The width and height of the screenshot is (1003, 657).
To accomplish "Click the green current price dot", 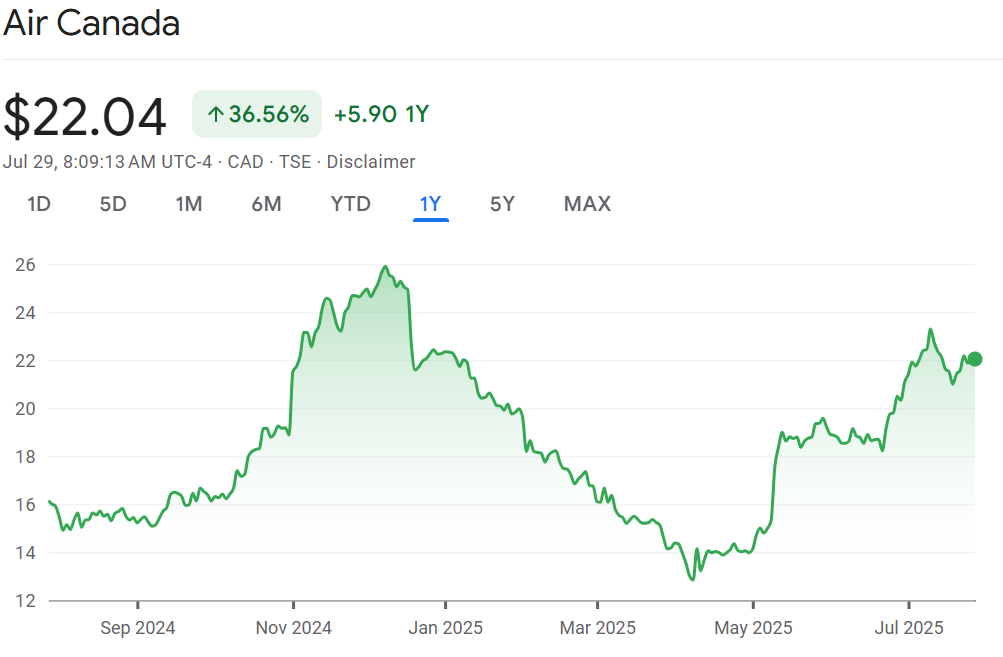I will coord(975,359).
